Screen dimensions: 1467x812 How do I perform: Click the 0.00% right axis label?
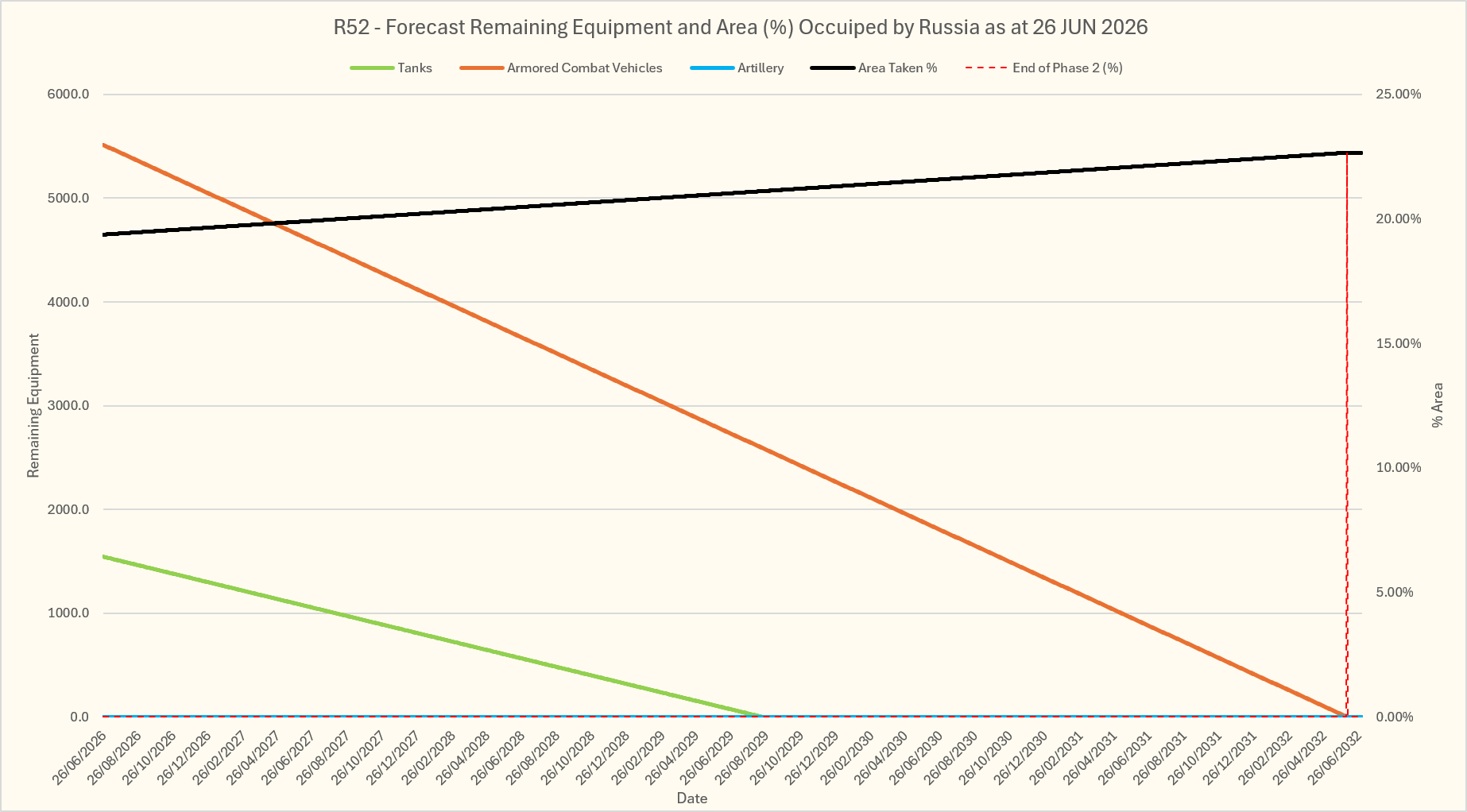(1395, 717)
